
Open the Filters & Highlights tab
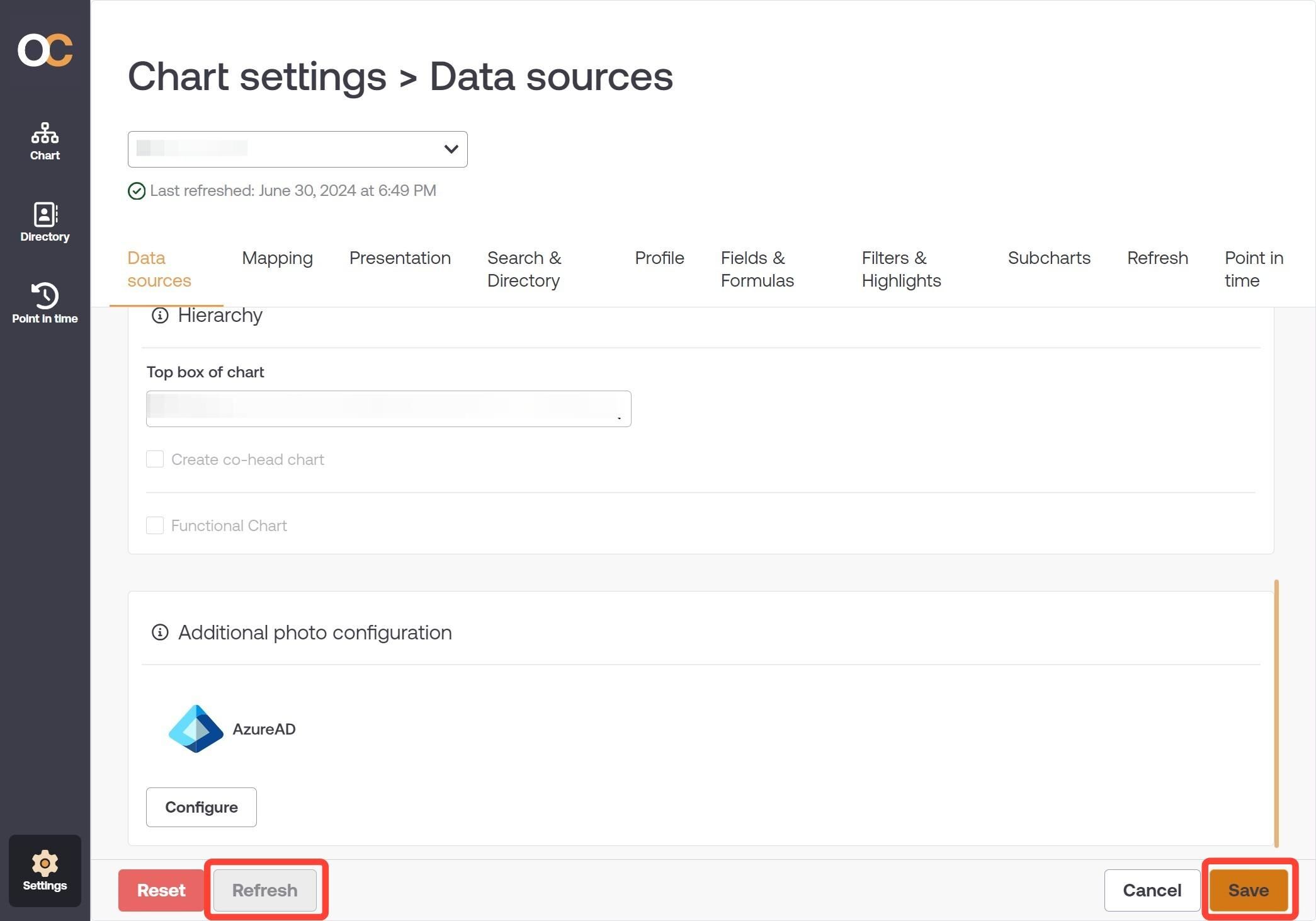click(900, 269)
